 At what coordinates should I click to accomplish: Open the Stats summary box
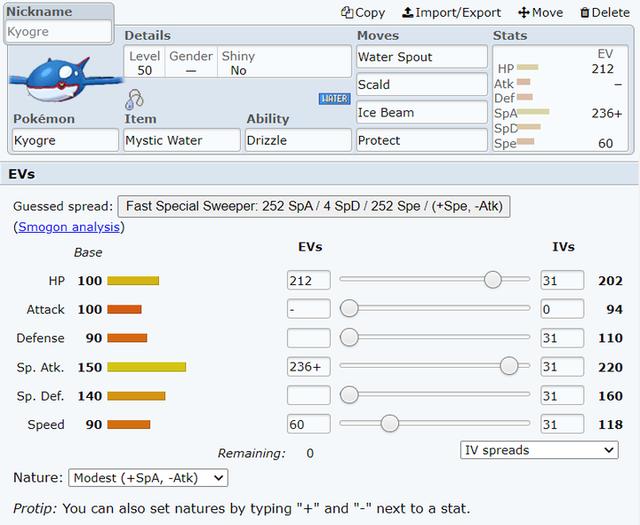[x=560, y=98]
